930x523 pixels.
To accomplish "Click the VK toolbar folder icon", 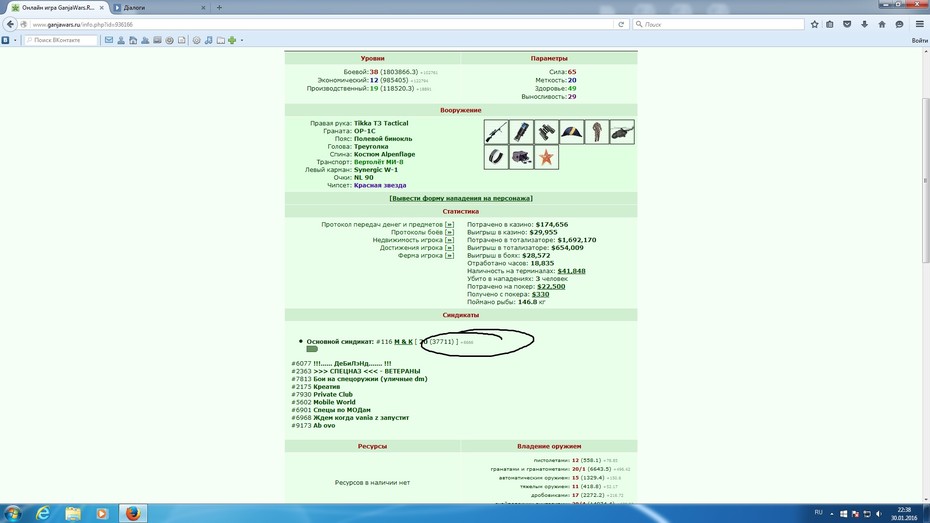I will pos(221,40).
